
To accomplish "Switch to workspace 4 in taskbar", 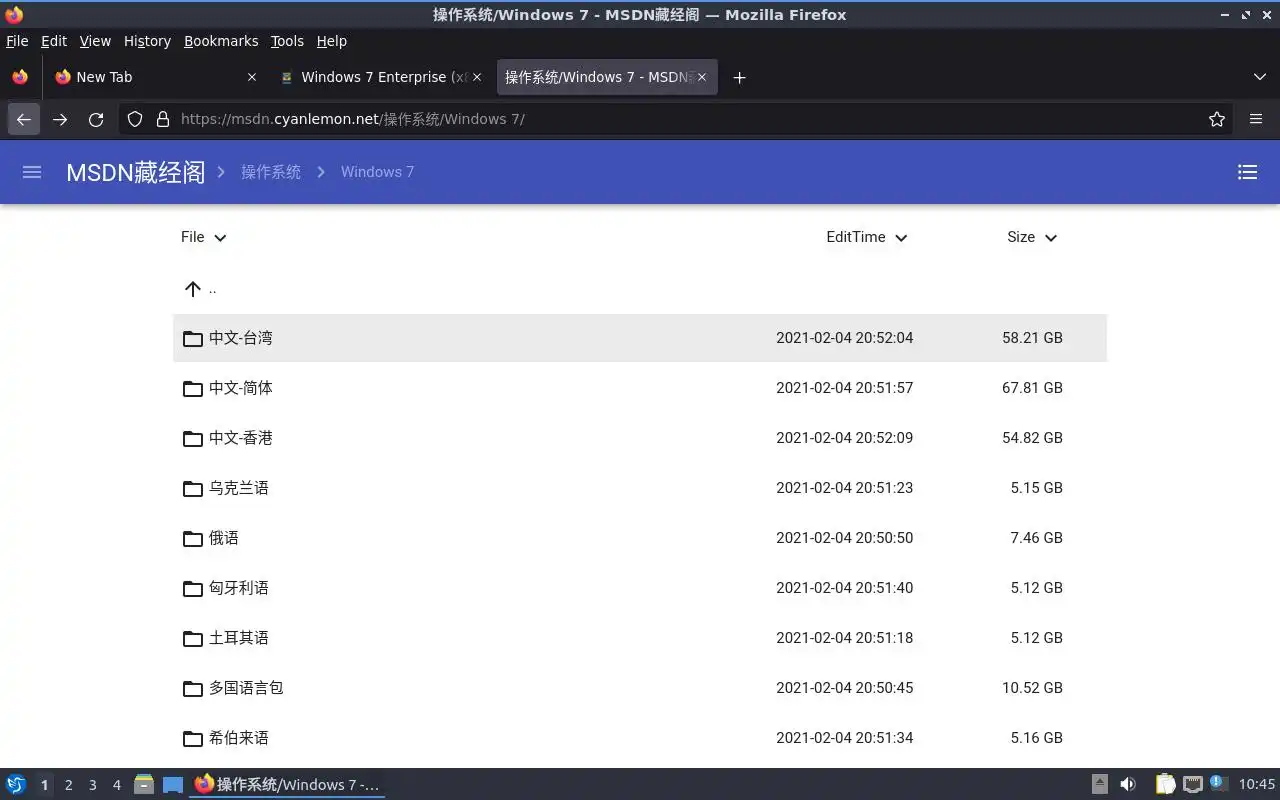I will tap(116, 785).
